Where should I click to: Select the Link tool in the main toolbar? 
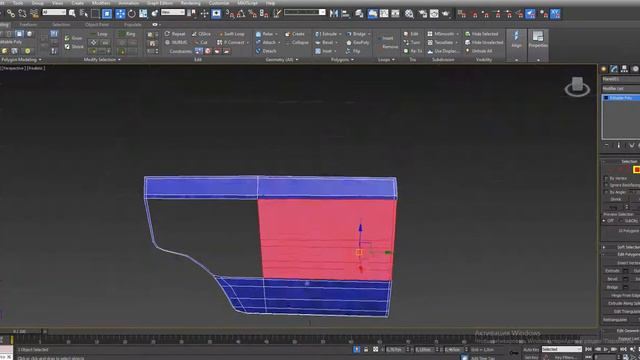coord(11,14)
